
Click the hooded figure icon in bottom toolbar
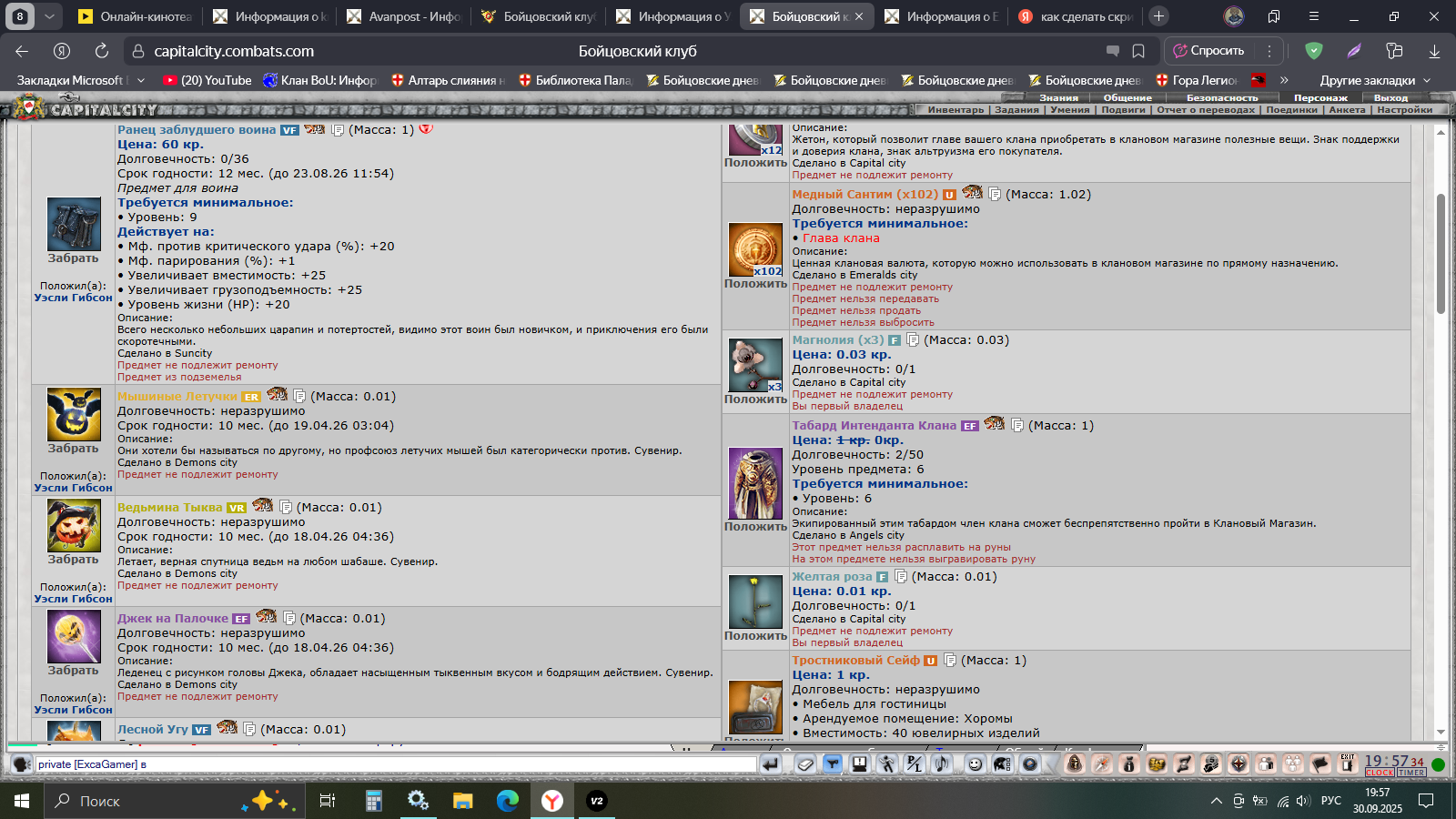pyautogui.click(x=1075, y=763)
